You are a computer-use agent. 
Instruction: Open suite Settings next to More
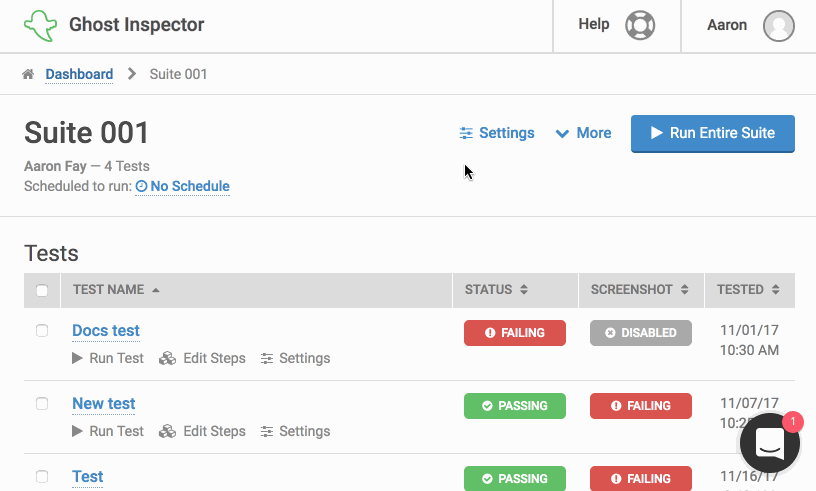(497, 133)
